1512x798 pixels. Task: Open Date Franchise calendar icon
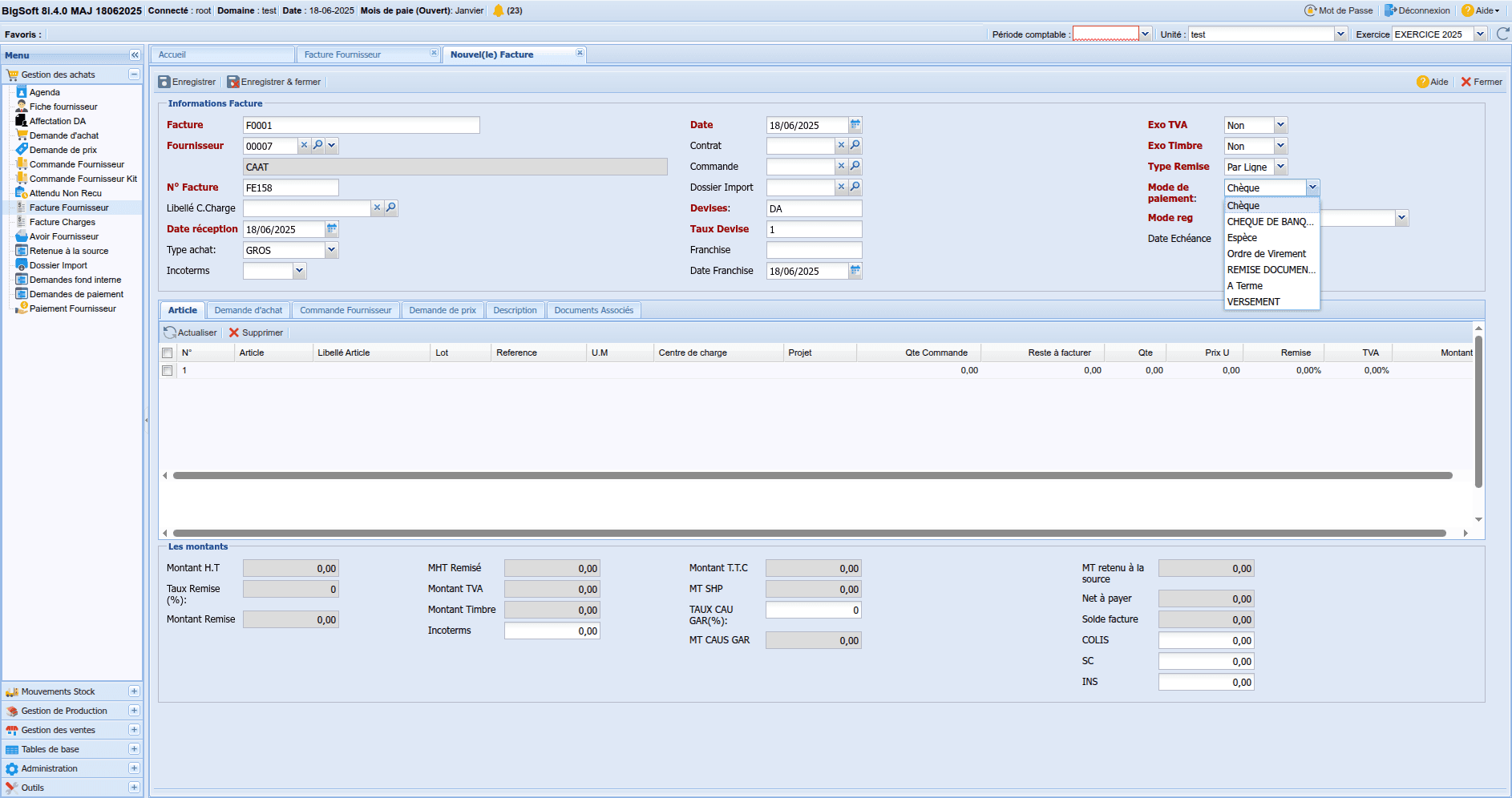tap(855, 270)
